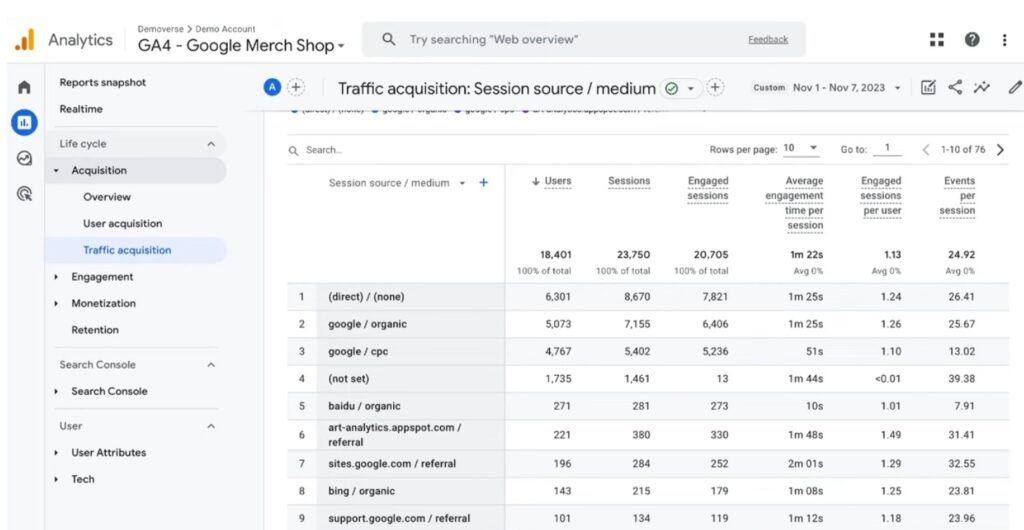Open the Google apps grid icon
The image size is (1024, 530).
tap(936, 40)
